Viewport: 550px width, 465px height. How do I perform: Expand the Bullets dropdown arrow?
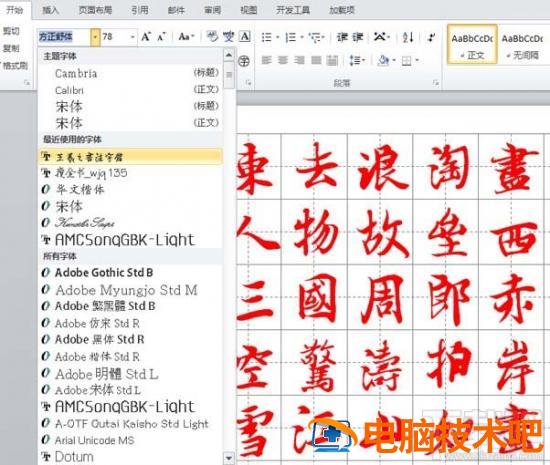[277, 37]
